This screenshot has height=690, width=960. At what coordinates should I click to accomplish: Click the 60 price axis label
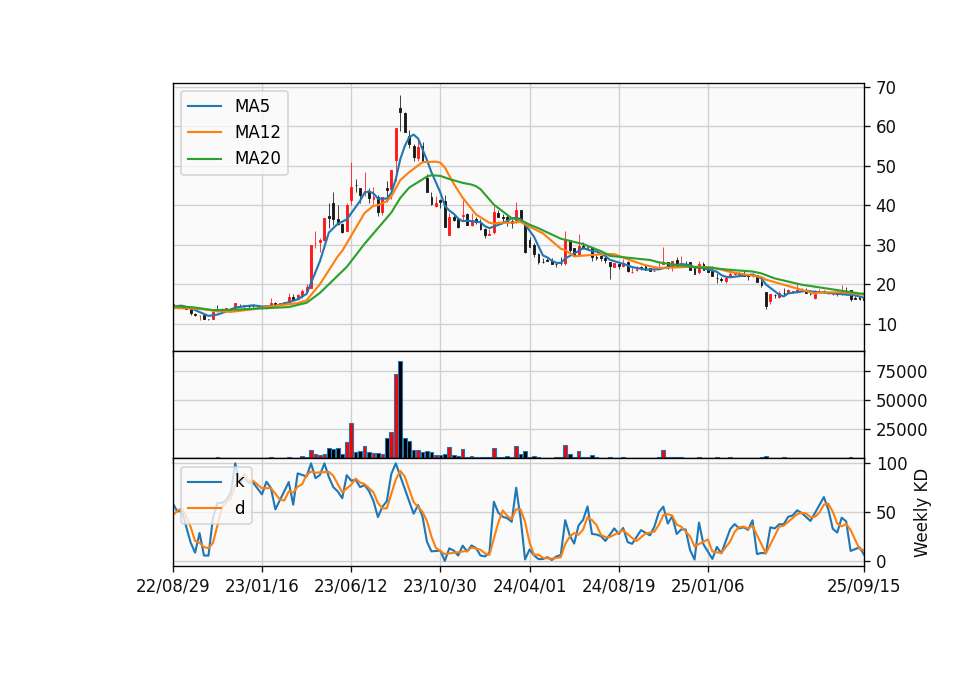click(x=886, y=127)
